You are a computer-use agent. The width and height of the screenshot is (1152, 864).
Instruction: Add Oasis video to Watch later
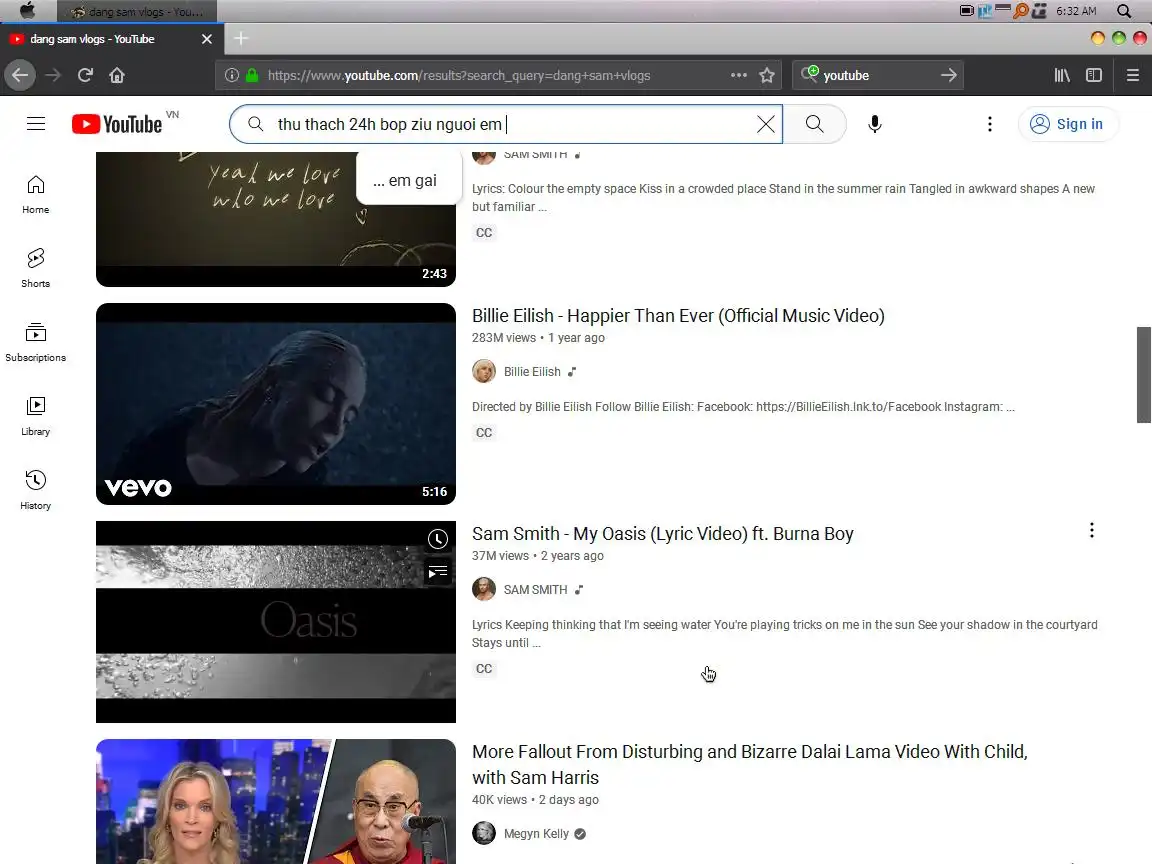pos(438,539)
